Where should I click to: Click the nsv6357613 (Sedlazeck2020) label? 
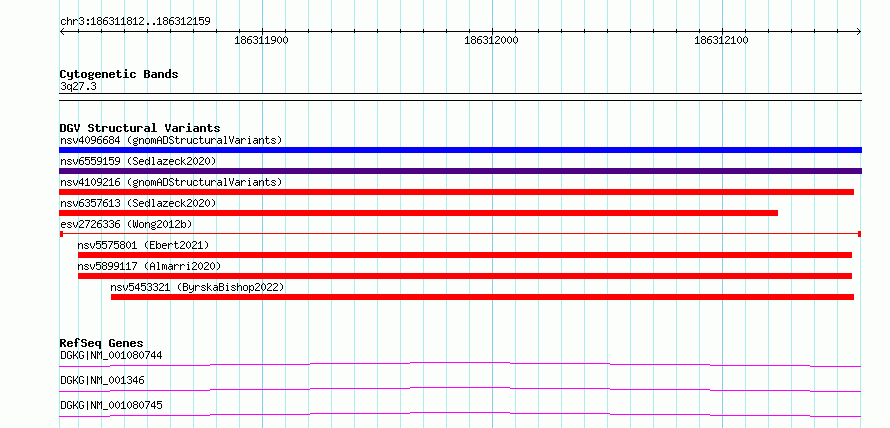[138, 203]
